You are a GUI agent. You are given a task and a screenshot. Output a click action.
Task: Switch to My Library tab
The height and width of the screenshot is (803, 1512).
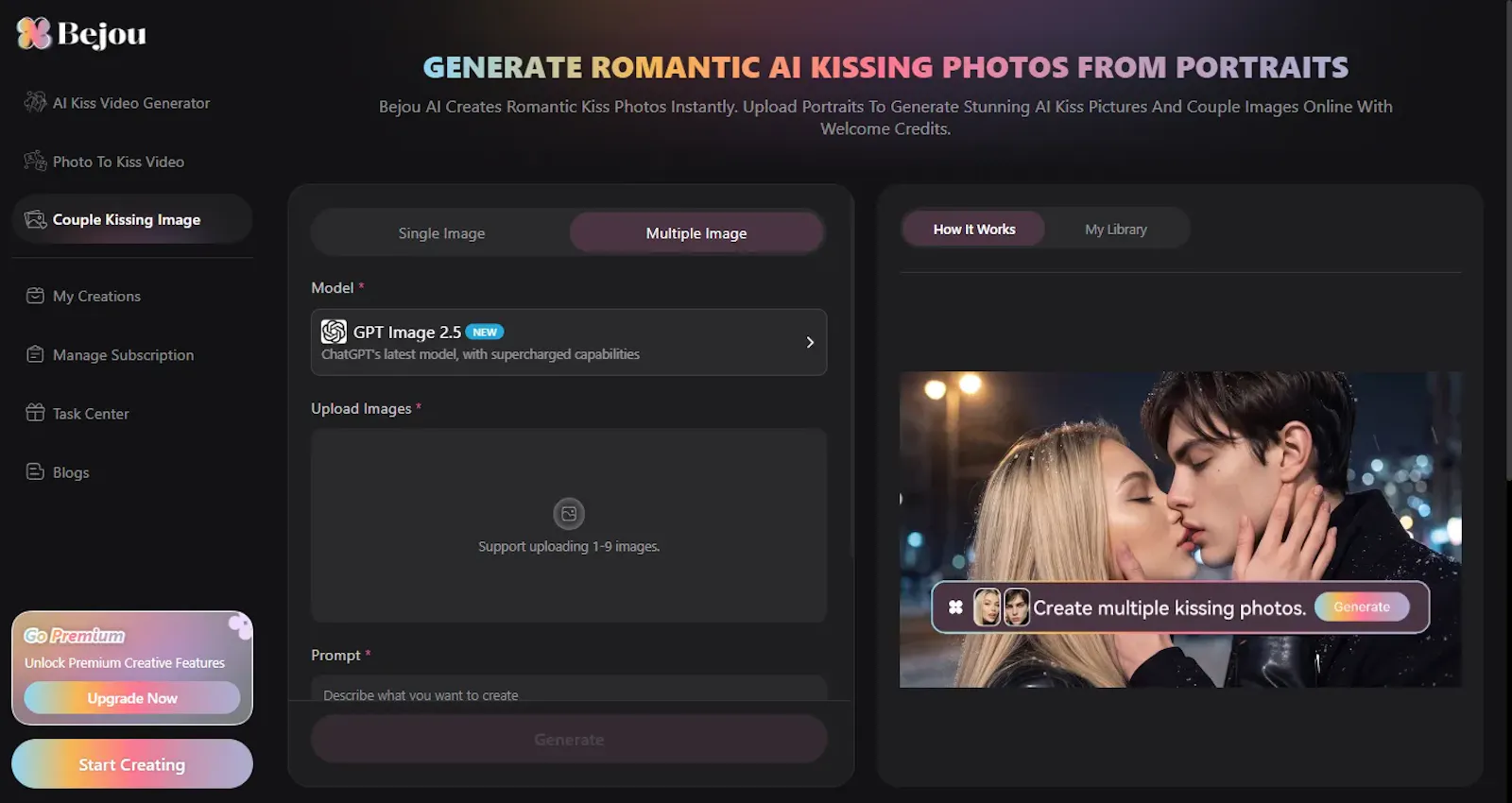coord(1116,230)
